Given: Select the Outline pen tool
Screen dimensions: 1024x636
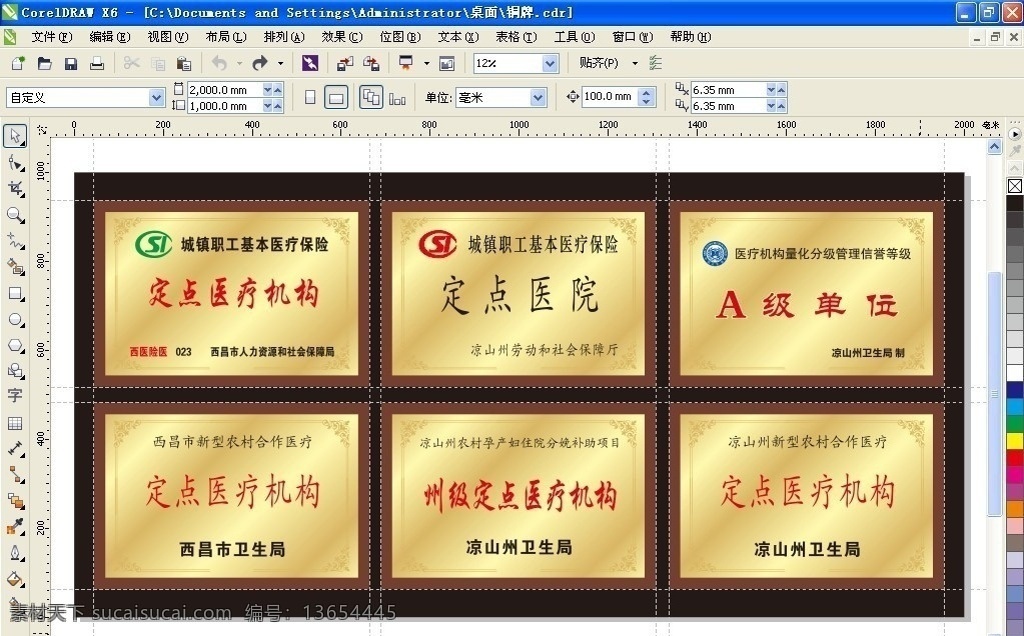Looking at the screenshot, I should (x=15, y=553).
